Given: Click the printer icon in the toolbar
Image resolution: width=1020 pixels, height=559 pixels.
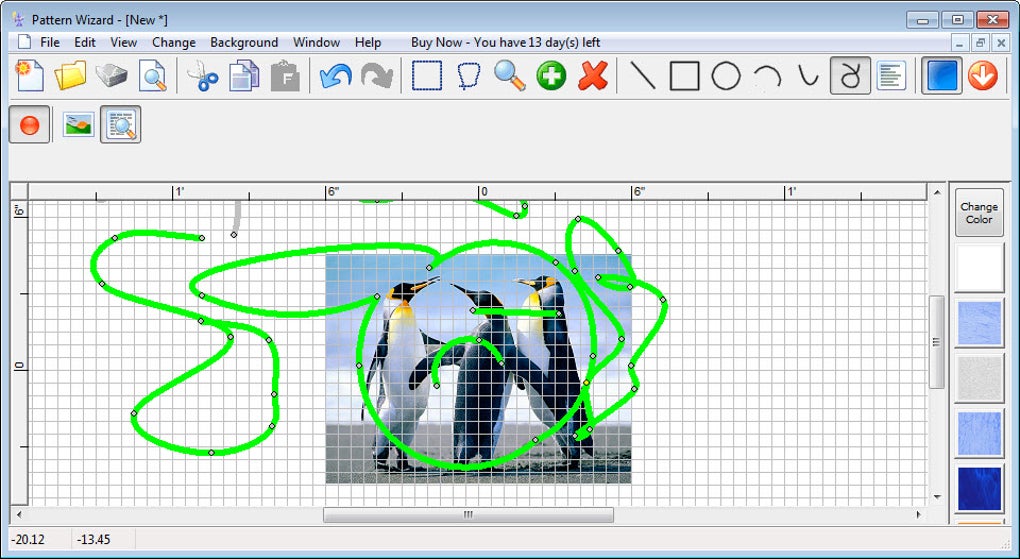Looking at the screenshot, I should (112, 75).
